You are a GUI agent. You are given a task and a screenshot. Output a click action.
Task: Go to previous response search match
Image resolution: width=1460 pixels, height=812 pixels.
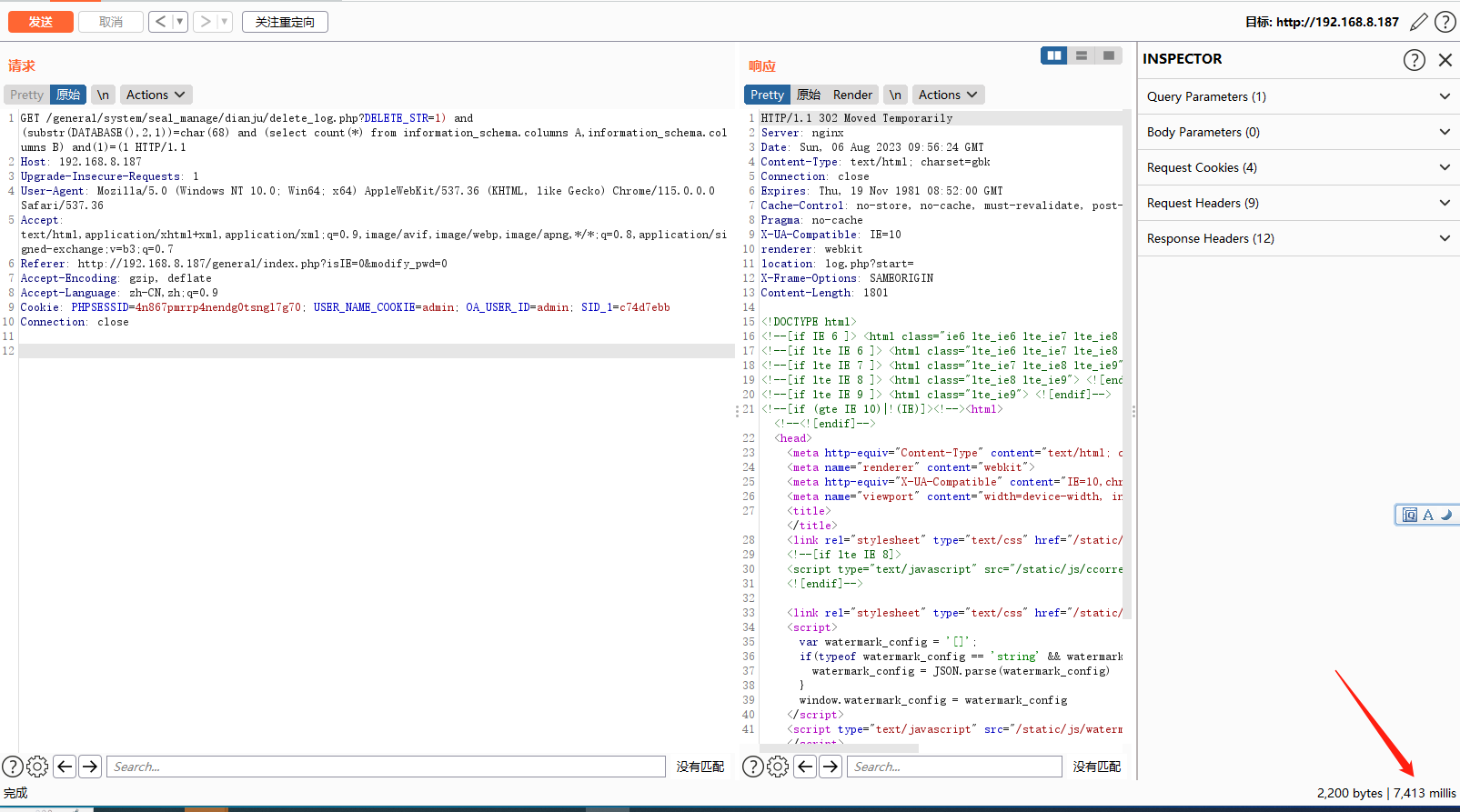805,767
